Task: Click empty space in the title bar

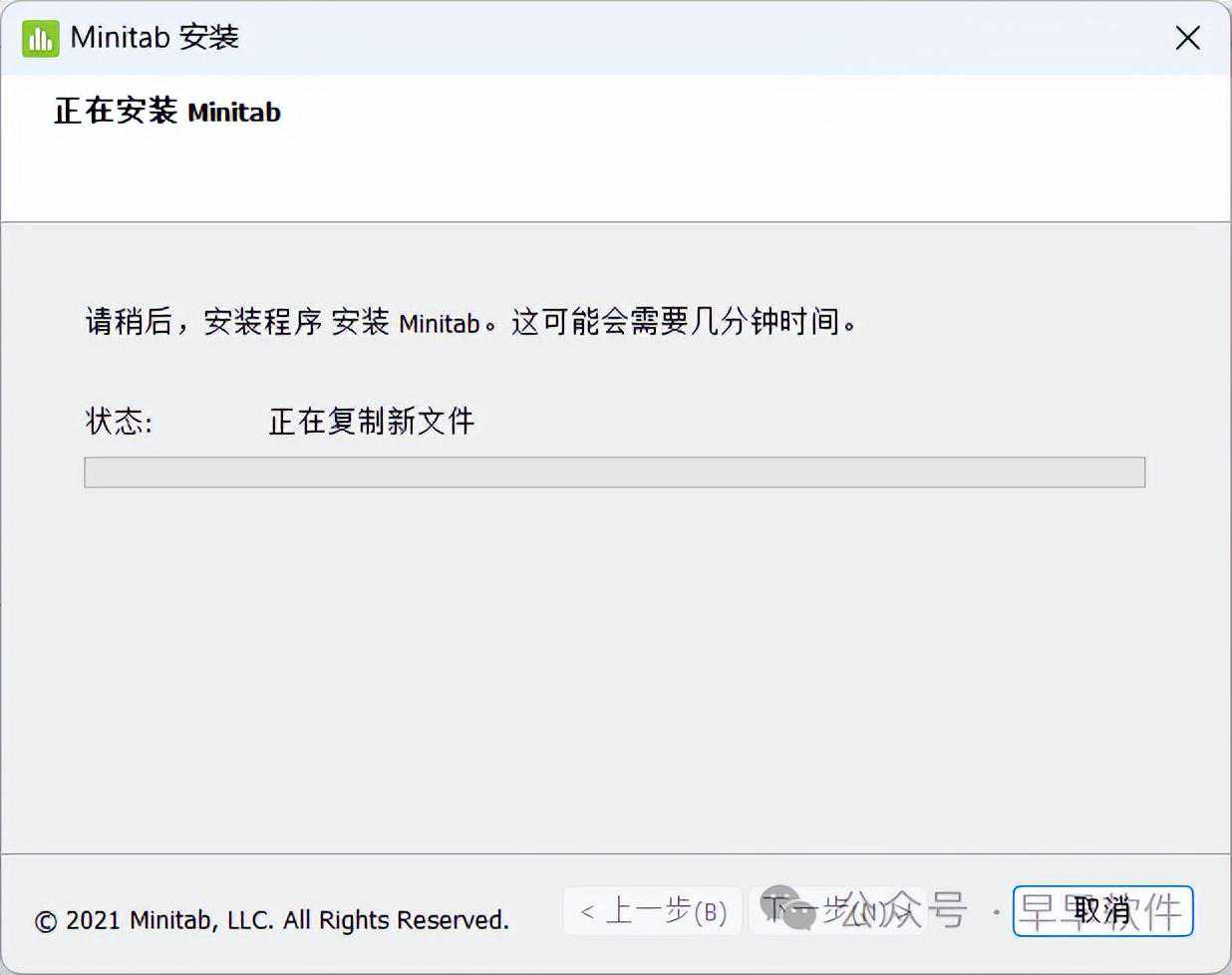Action: pos(698,38)
